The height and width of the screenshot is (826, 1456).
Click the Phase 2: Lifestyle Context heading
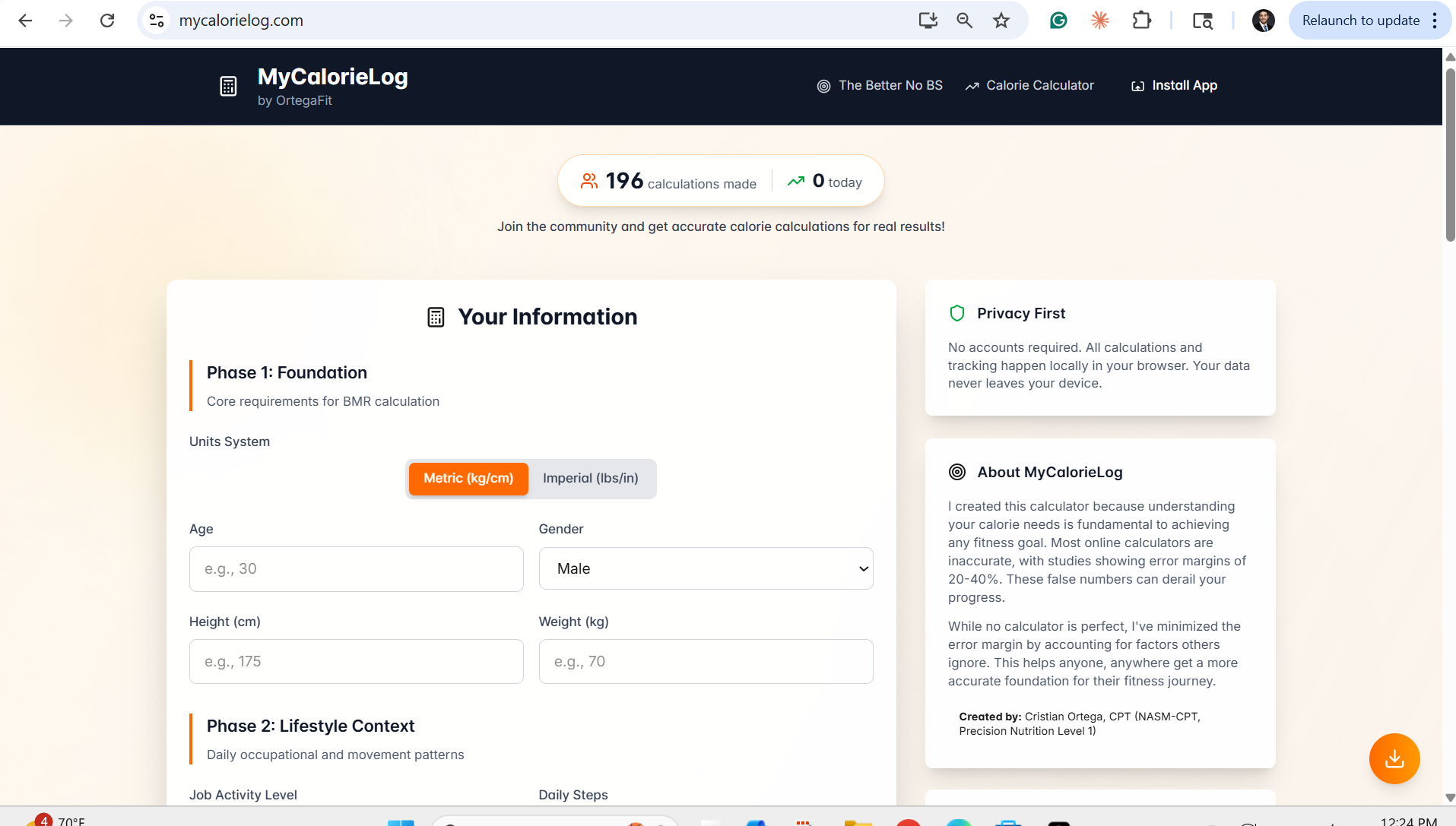click(x=310, y=726)
